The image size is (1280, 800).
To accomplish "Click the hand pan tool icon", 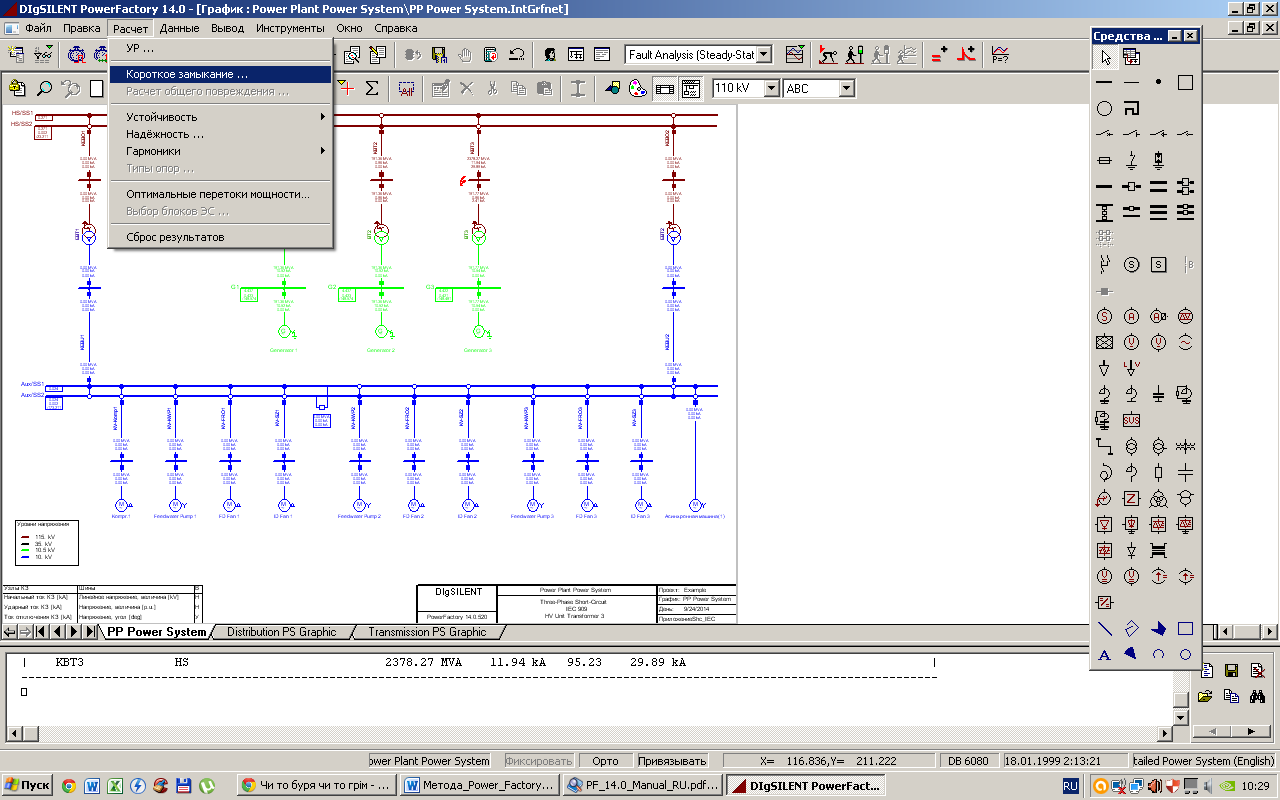I will [x=464, y=55].
